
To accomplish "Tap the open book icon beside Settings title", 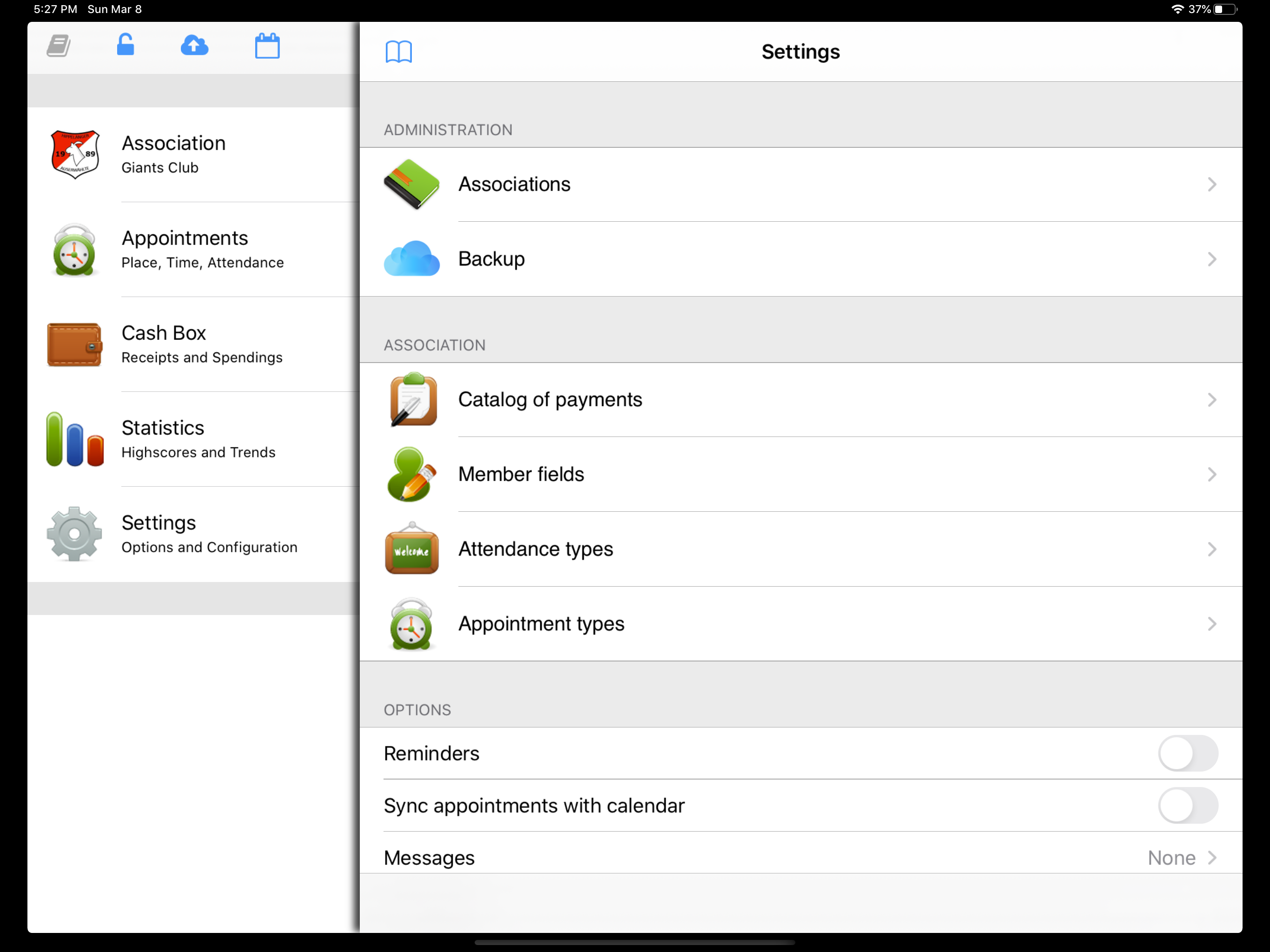I will (x=398, y=52).
